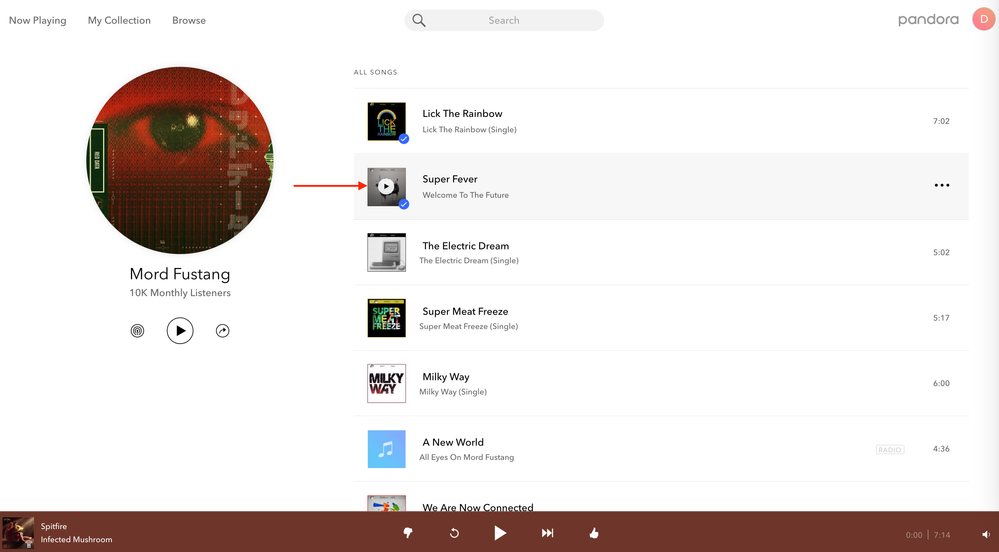
Task: Open the My Collection tab
Action: click(x=119, y=20)
